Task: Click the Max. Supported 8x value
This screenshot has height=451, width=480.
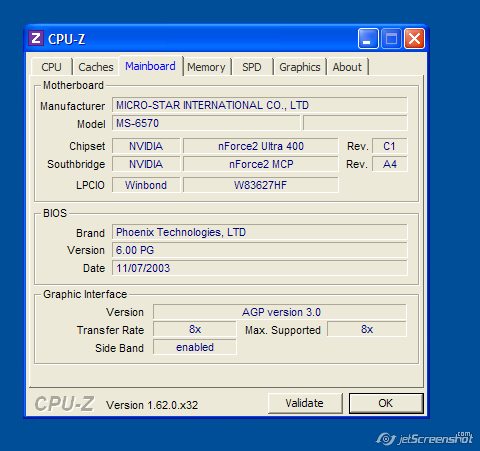Action: 367,329
